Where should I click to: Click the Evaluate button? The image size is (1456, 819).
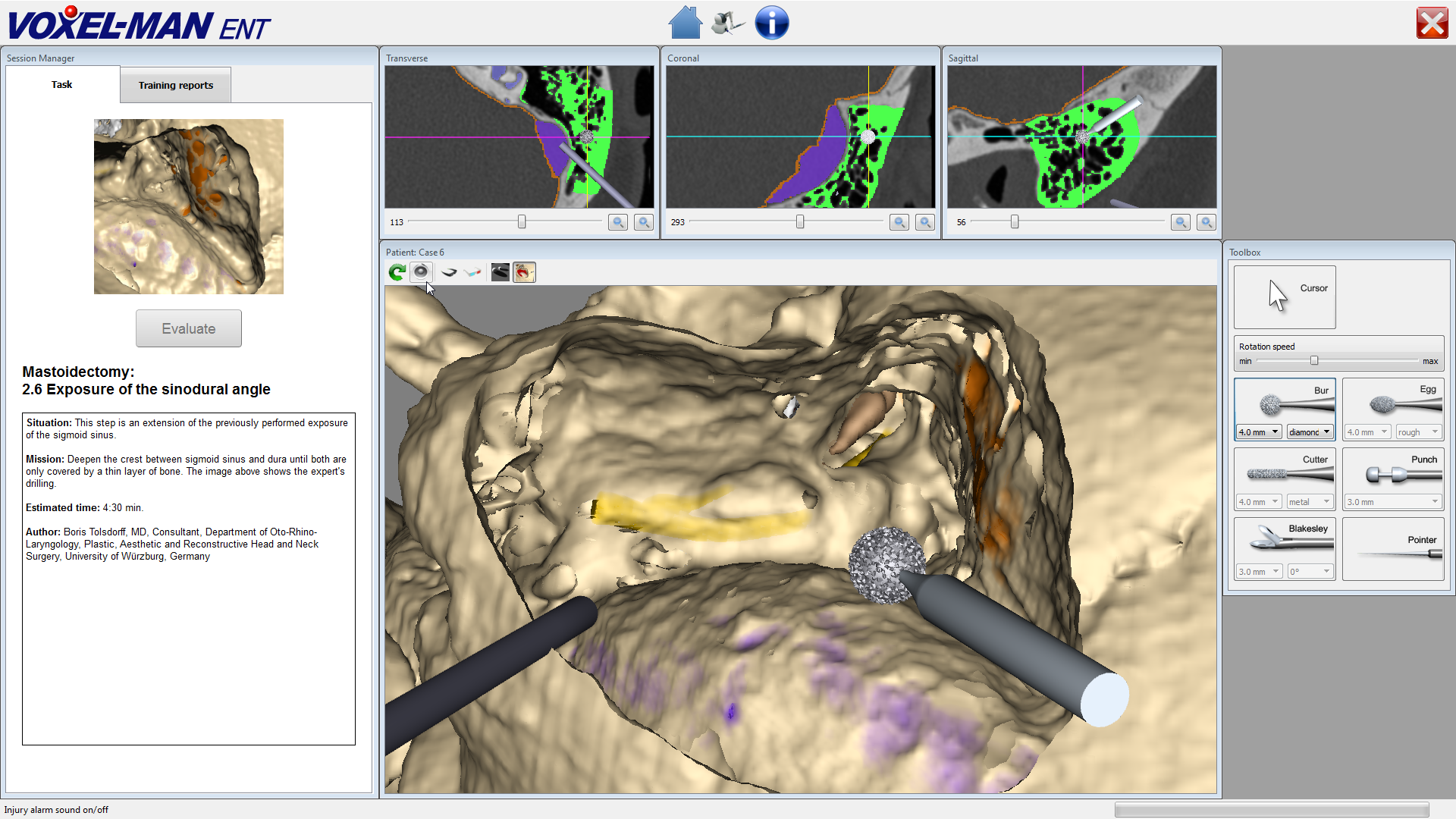(x=188, y=328)
